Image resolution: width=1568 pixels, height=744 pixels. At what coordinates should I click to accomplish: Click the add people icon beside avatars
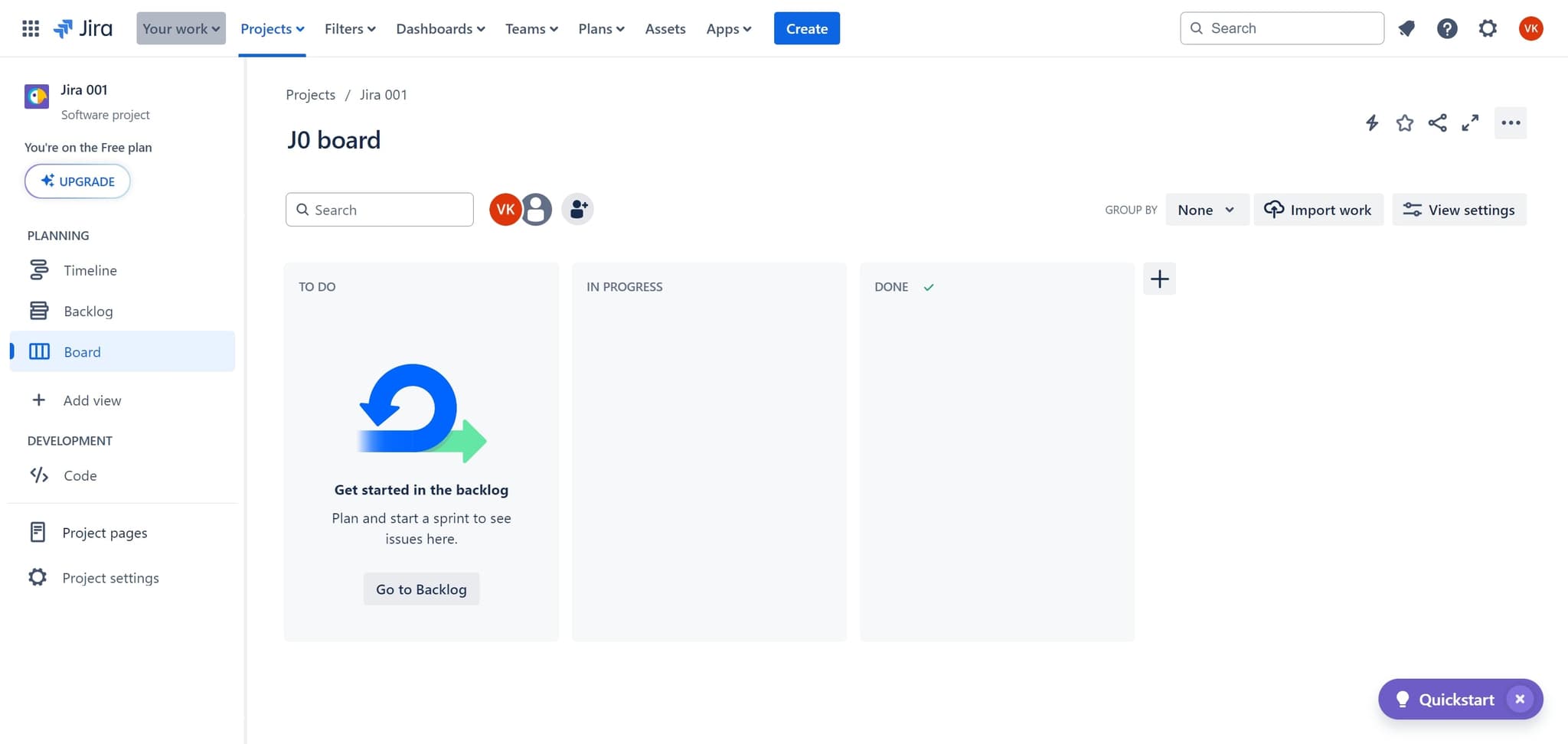pyautogui.click(x=577, y=209)
